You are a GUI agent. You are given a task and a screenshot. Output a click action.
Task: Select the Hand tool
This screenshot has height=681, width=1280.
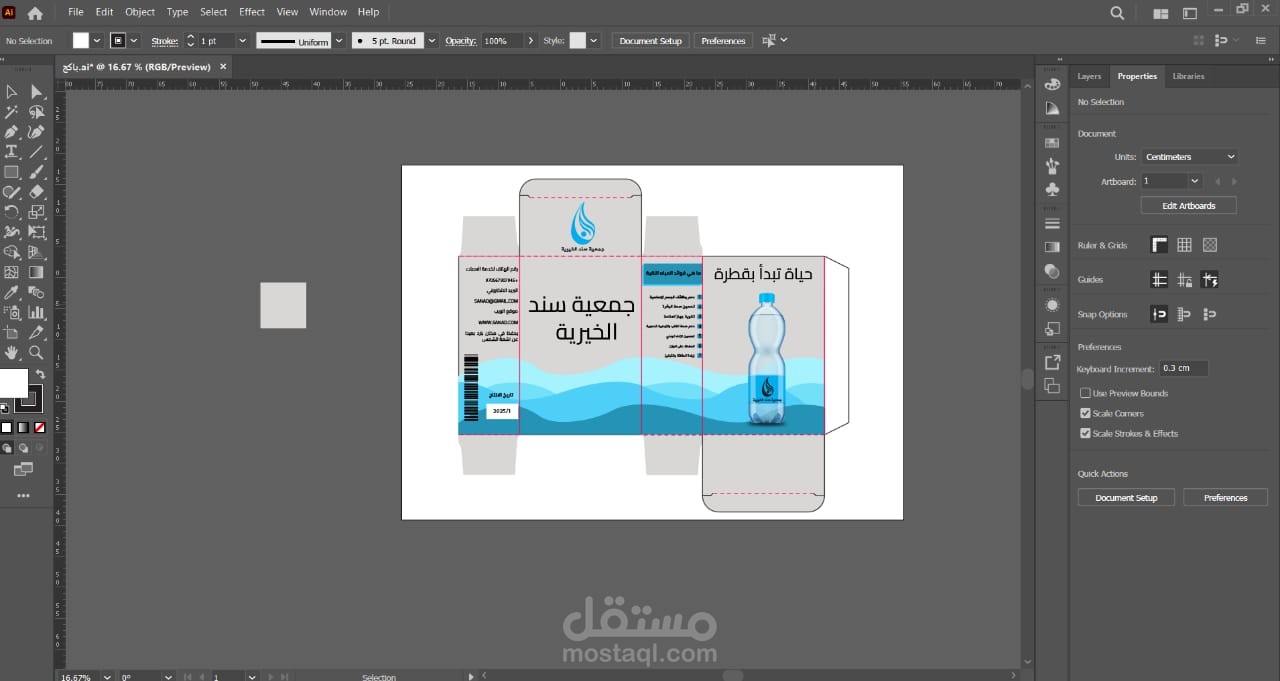pos(12,352)
